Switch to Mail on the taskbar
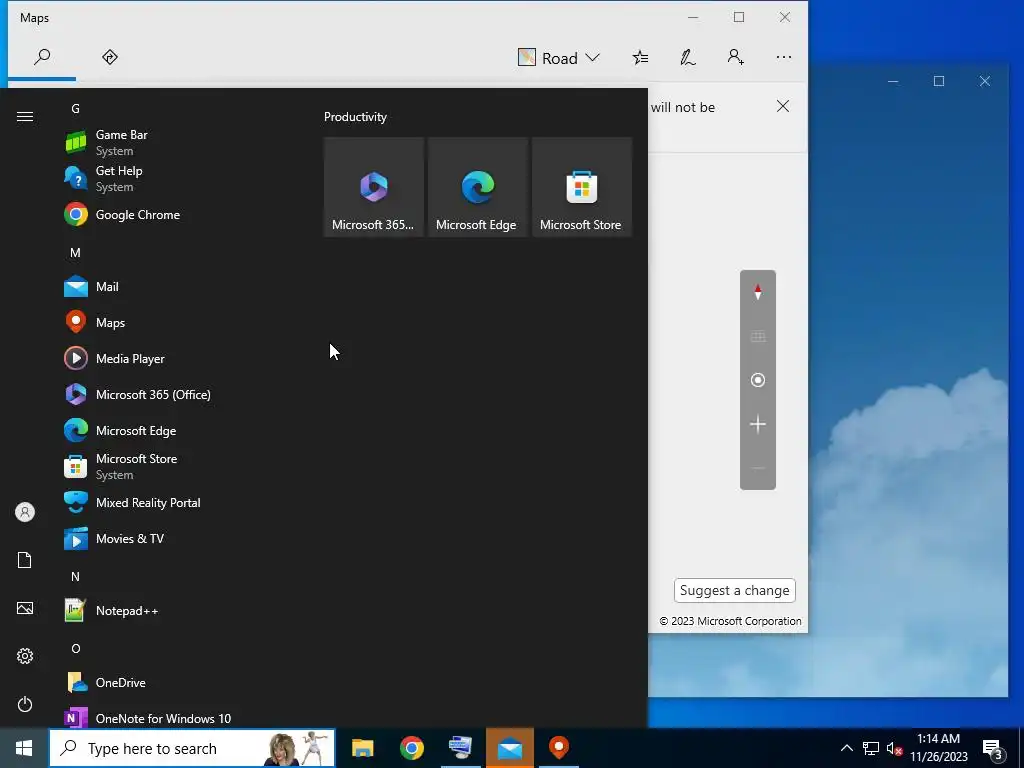The height and width of the screenshot is (768, 1024). tap(509, 748)
